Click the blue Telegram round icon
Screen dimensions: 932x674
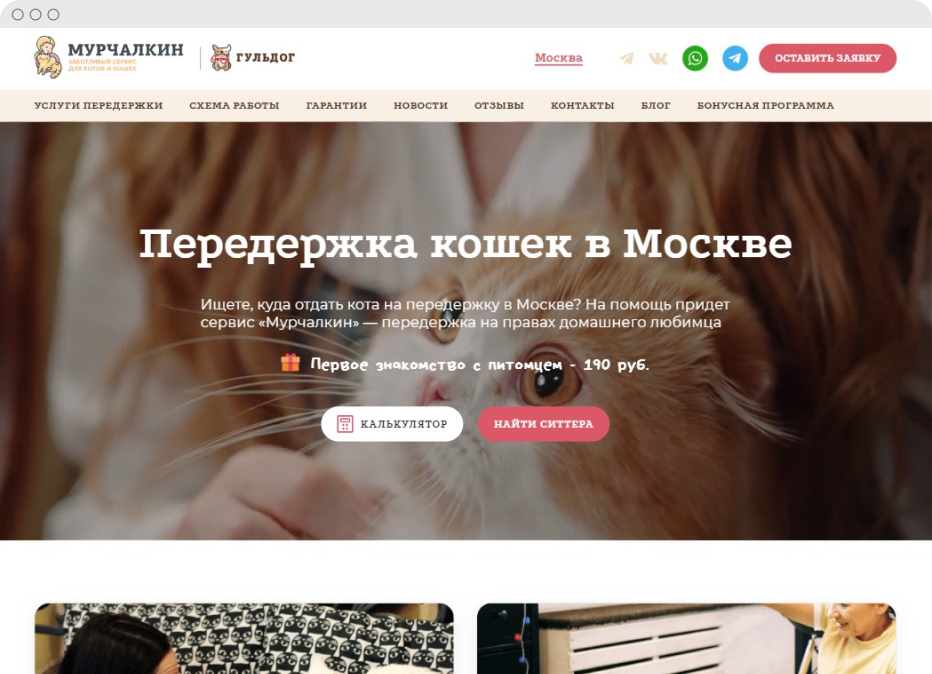click(x=735, y=58)
